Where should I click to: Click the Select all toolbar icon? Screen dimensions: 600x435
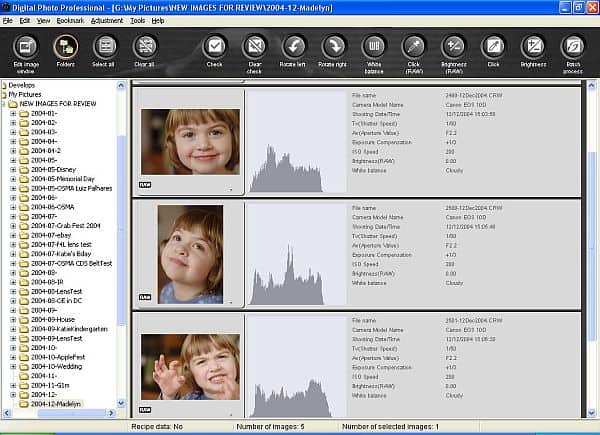(x=104, y=47)
